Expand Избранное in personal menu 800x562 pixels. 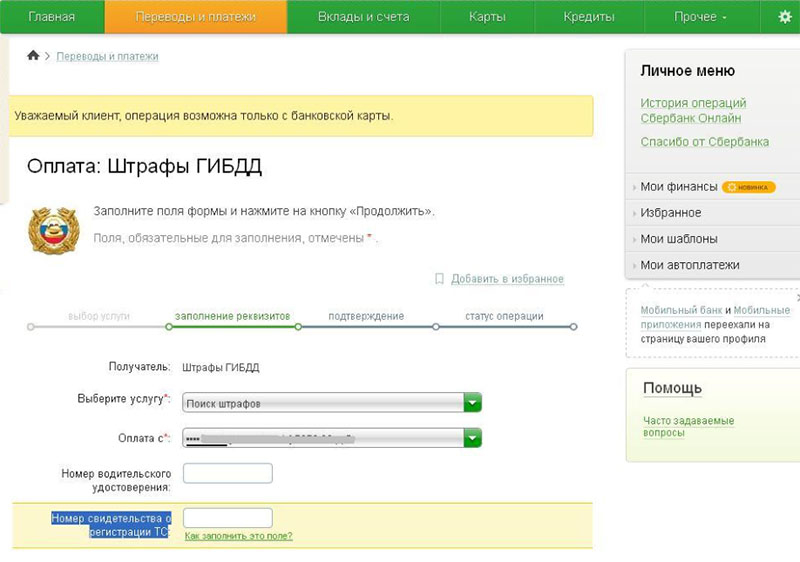tap(670, 213)
